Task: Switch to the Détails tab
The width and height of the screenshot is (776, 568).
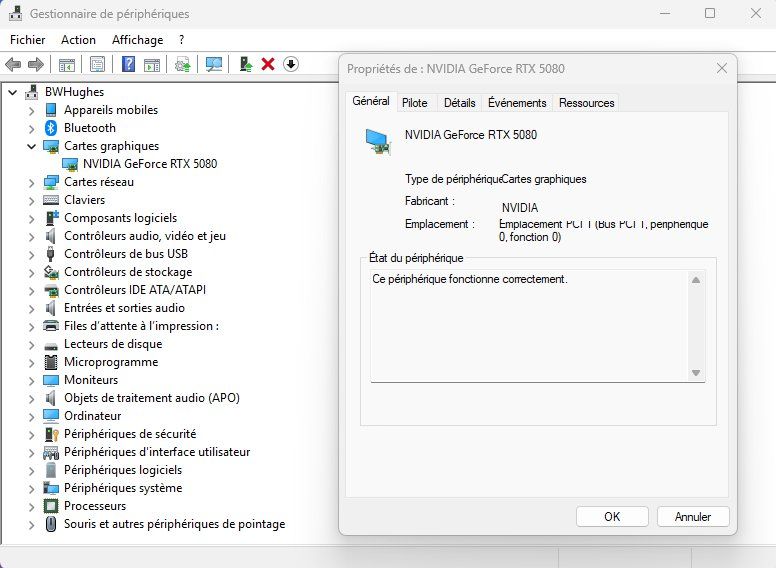Action: click(459, 103)
